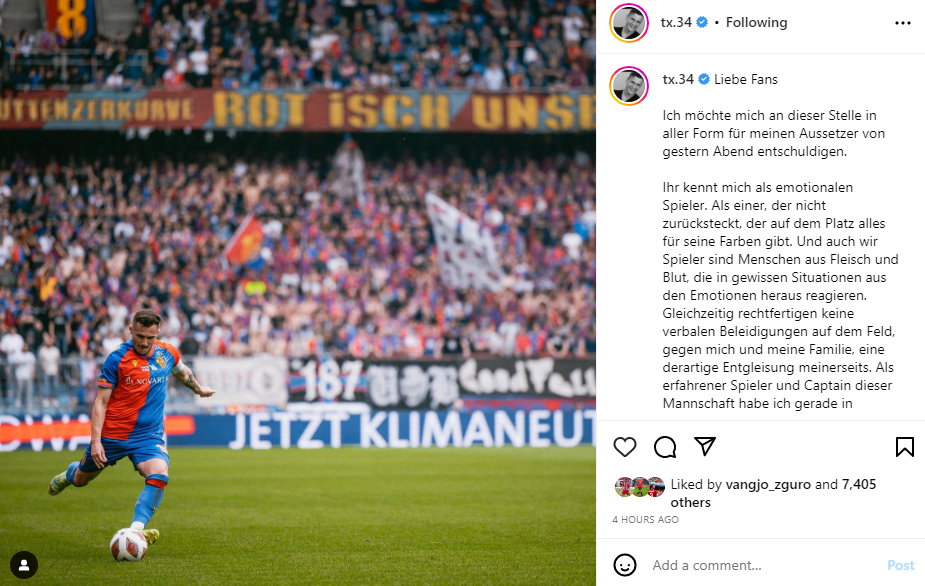Open the three-dots more options menu
This screenshot has height=586, width=925.
click(x=903, y=23)
